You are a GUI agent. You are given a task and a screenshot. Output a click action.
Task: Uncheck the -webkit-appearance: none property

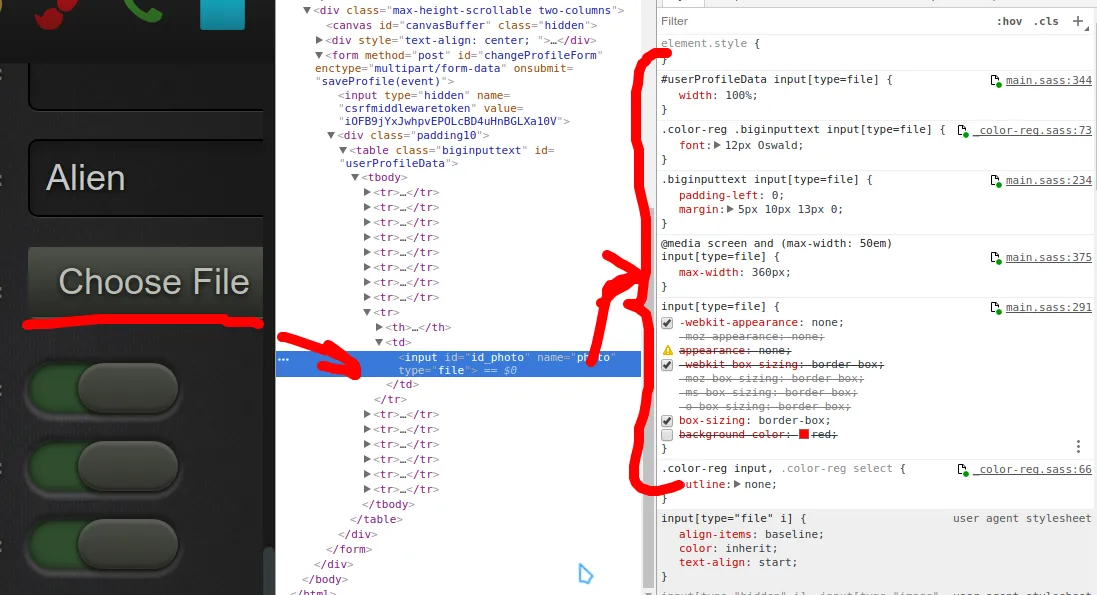[x=667, y=323]
